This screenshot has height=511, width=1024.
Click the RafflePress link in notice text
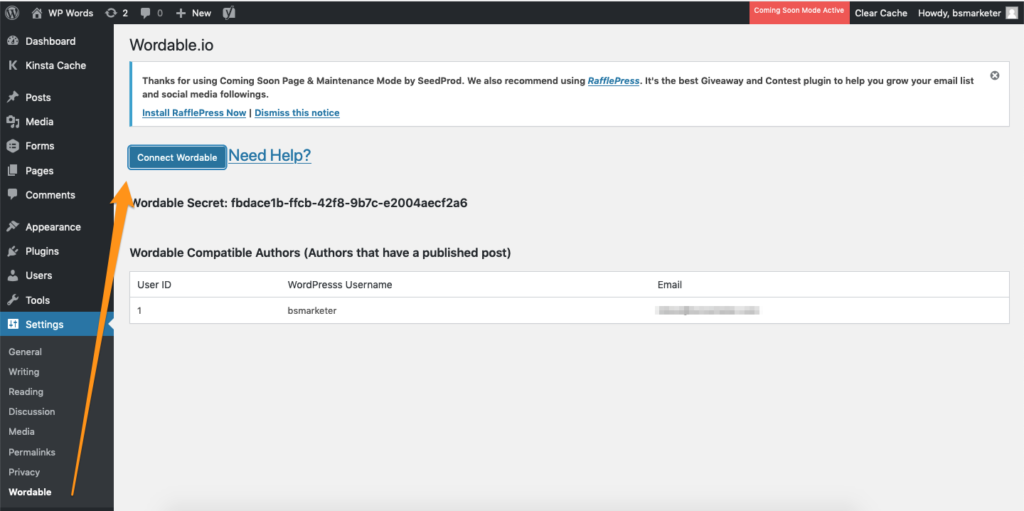[613, 80]
